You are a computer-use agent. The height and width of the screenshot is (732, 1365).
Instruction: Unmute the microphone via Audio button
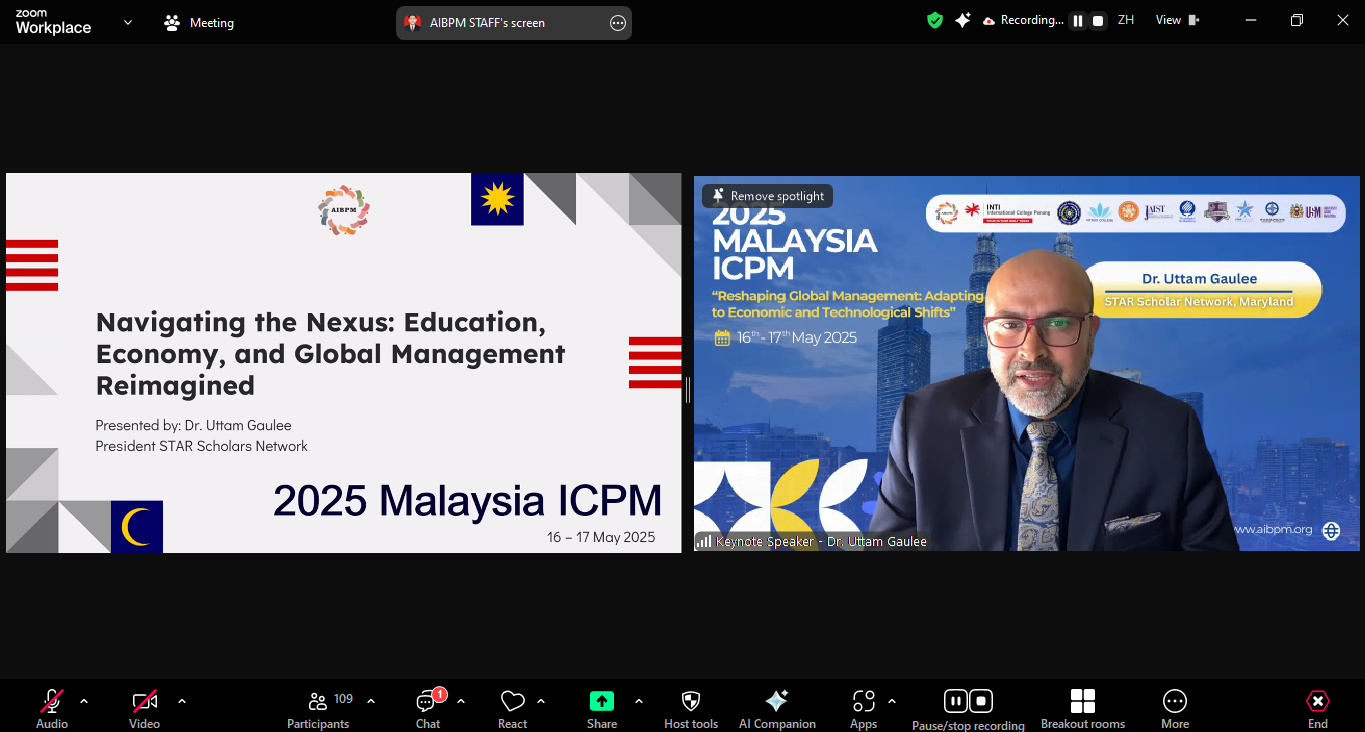pos(52,708)
